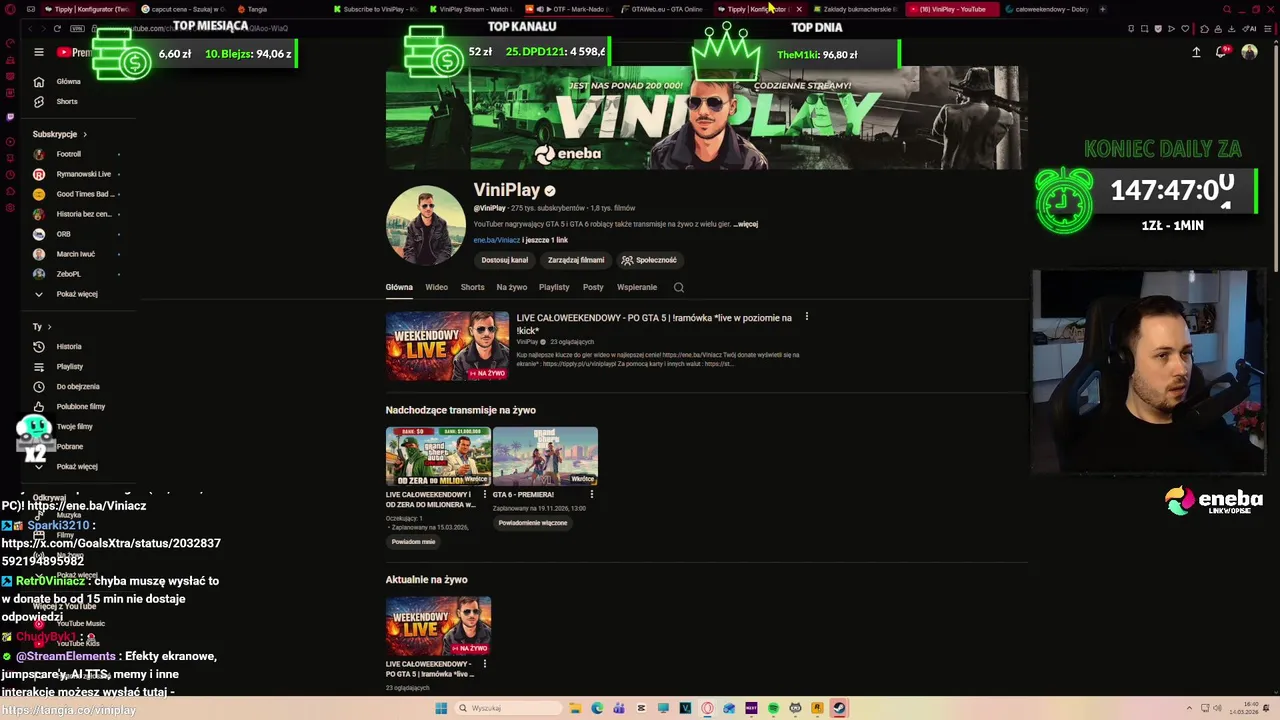The width and height of the screenshot is (1280, 720).
Task: Switch to the Shorts channel tab
Action: (472, 287)
